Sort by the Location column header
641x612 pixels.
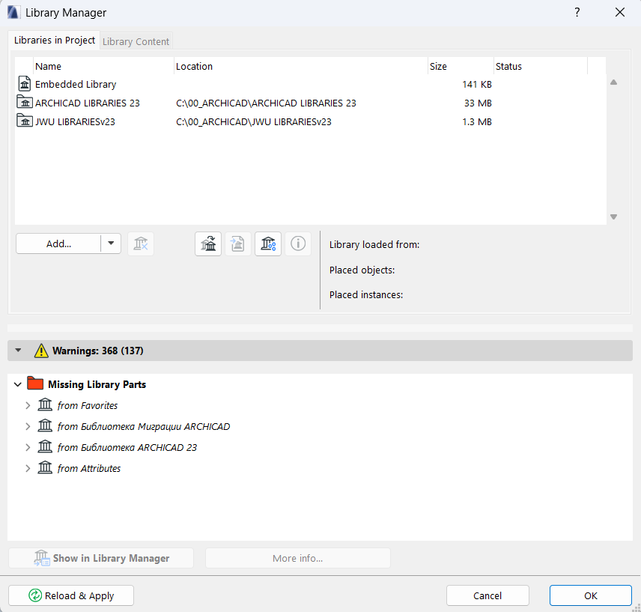(300, 66)
